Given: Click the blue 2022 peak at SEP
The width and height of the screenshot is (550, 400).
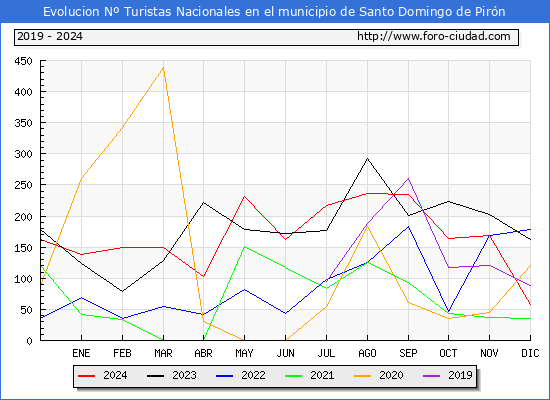Looking at the screenshot, I should click(408, 227).
